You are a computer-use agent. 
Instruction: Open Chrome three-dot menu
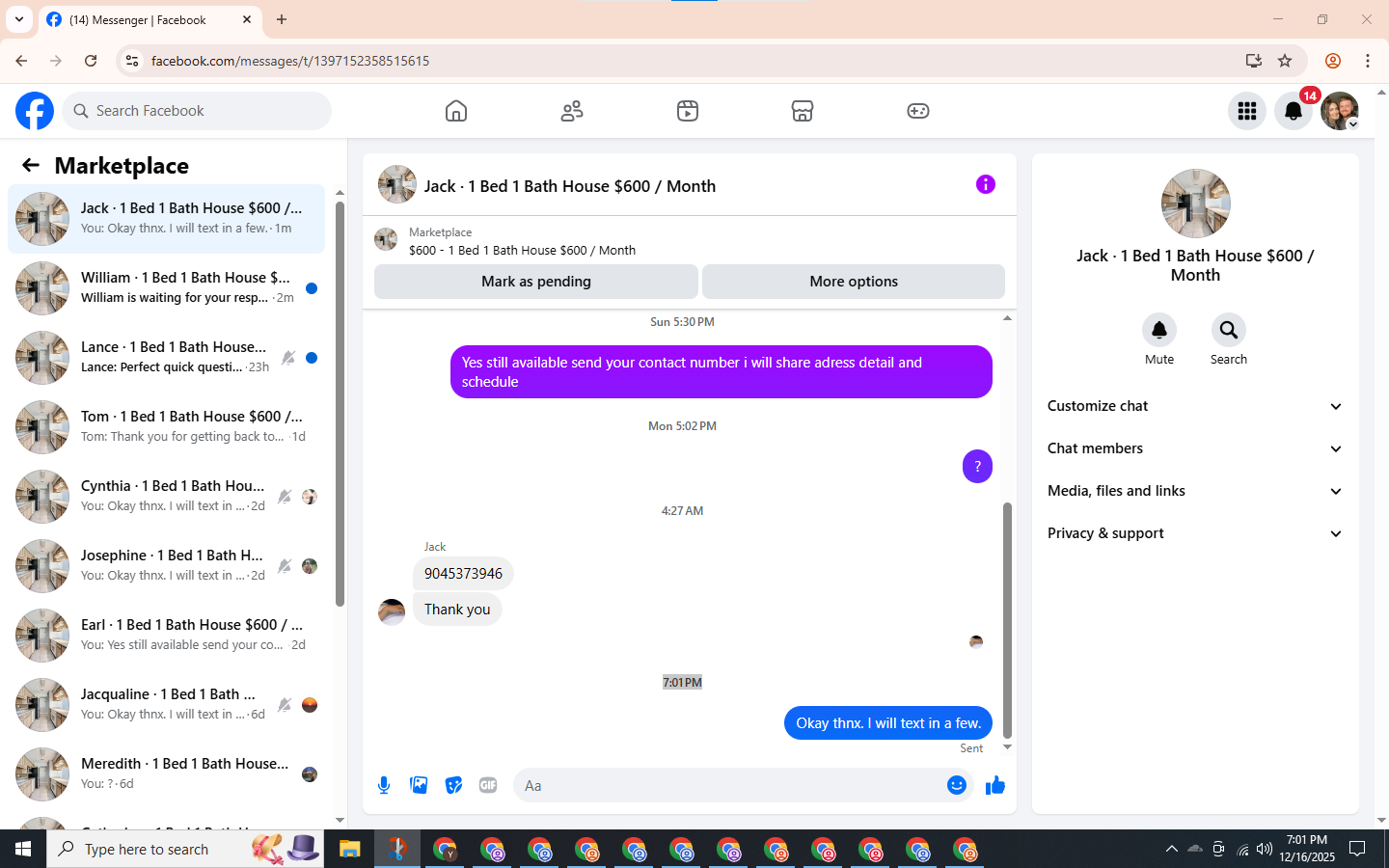click(x=1368, y=61)
